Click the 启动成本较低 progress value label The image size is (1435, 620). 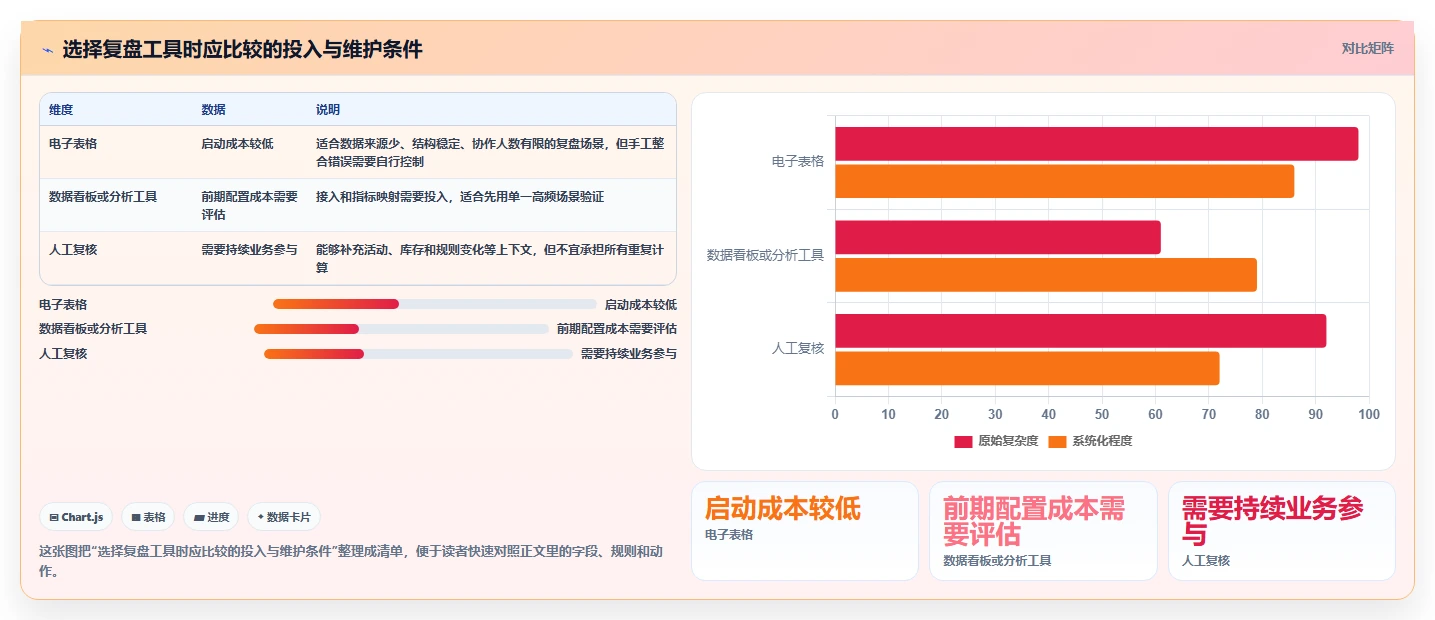pos(640,304)
